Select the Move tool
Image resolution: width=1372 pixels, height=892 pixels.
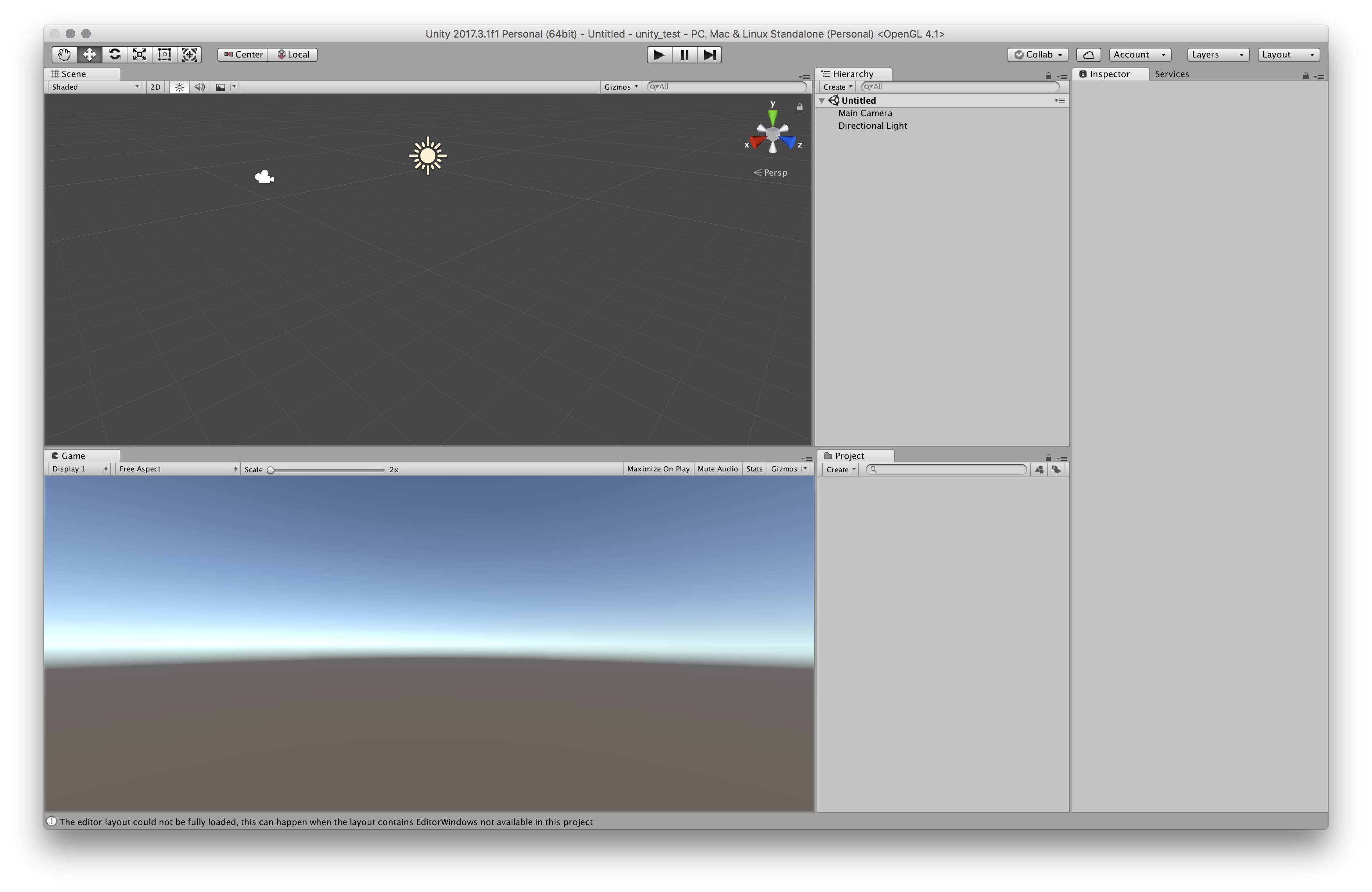89,54
